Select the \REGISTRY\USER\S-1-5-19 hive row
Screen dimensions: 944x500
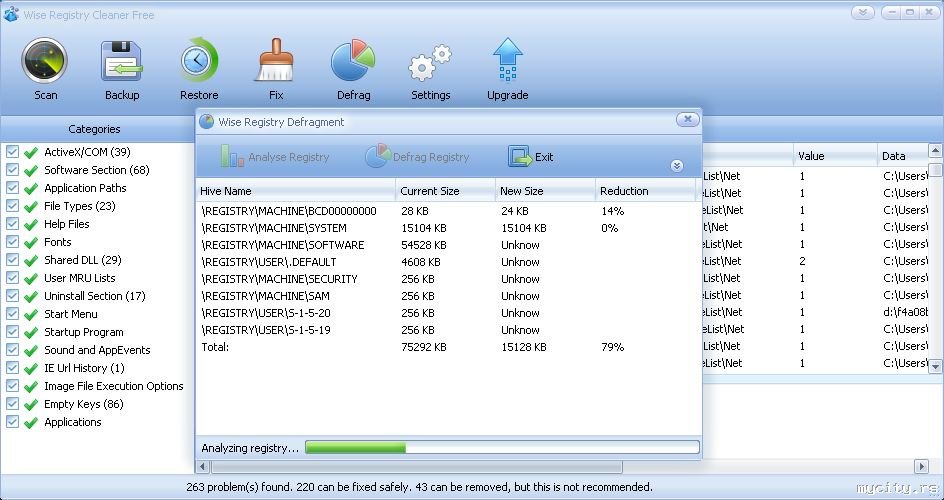coord(448,330)
